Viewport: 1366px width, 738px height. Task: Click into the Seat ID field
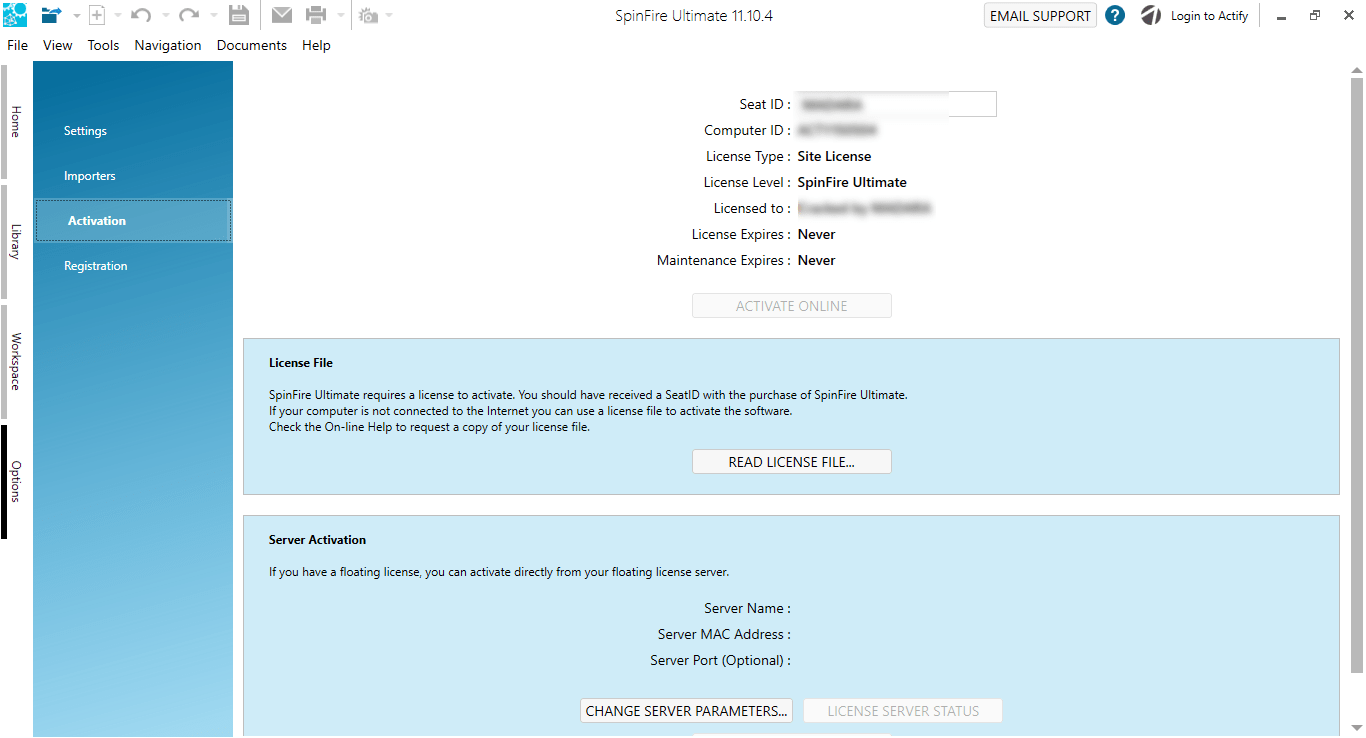896,104
